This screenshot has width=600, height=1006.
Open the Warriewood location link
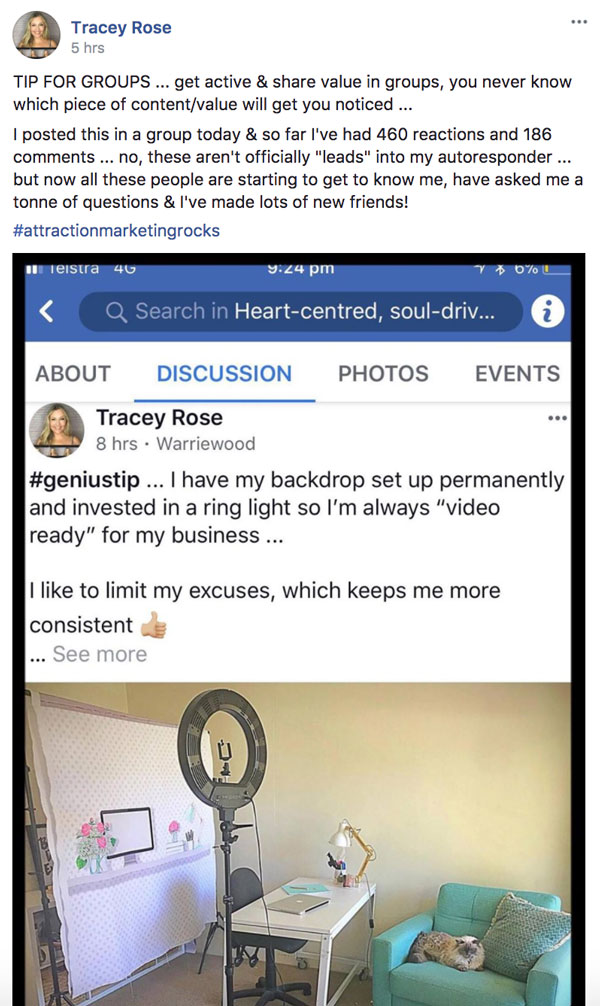tap(205, 444)
